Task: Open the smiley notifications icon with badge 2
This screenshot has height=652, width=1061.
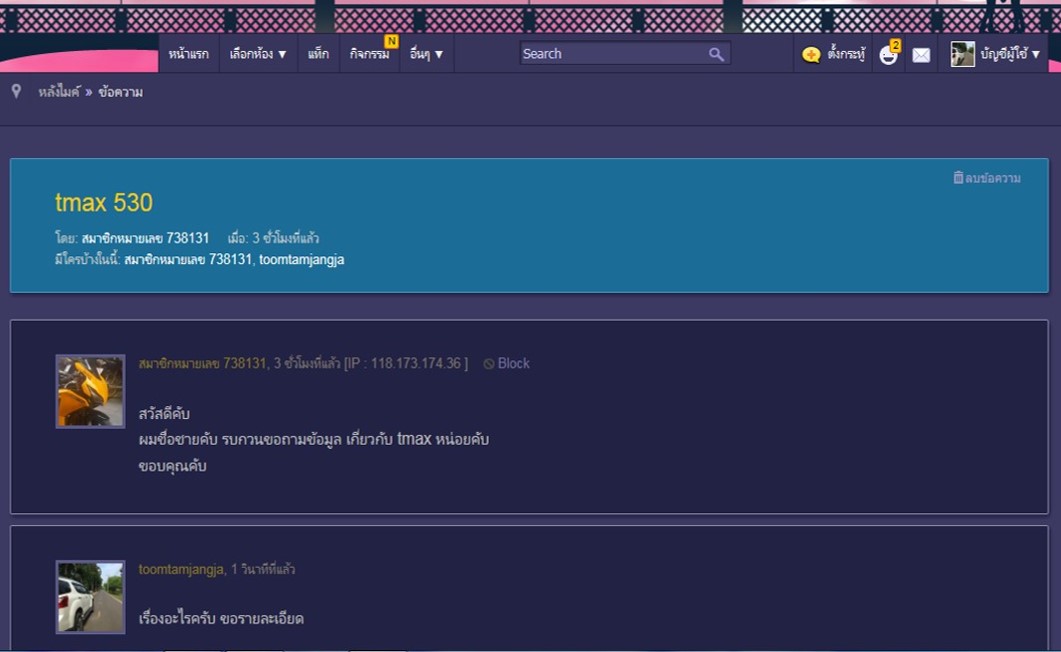Action: (x=888, y=54)
